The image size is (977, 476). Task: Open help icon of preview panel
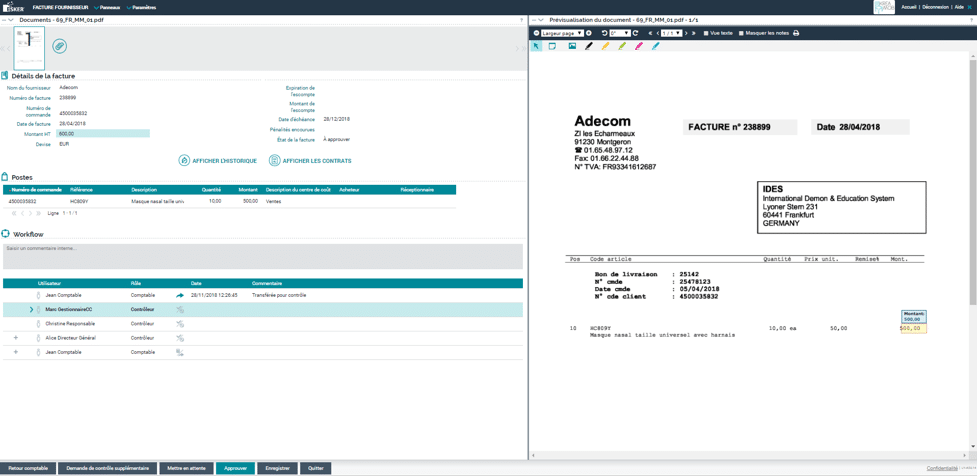(969, 20)
